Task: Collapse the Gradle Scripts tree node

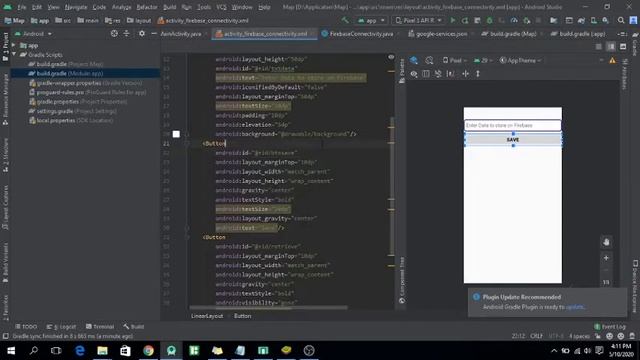Action: [x=14, y=54]
